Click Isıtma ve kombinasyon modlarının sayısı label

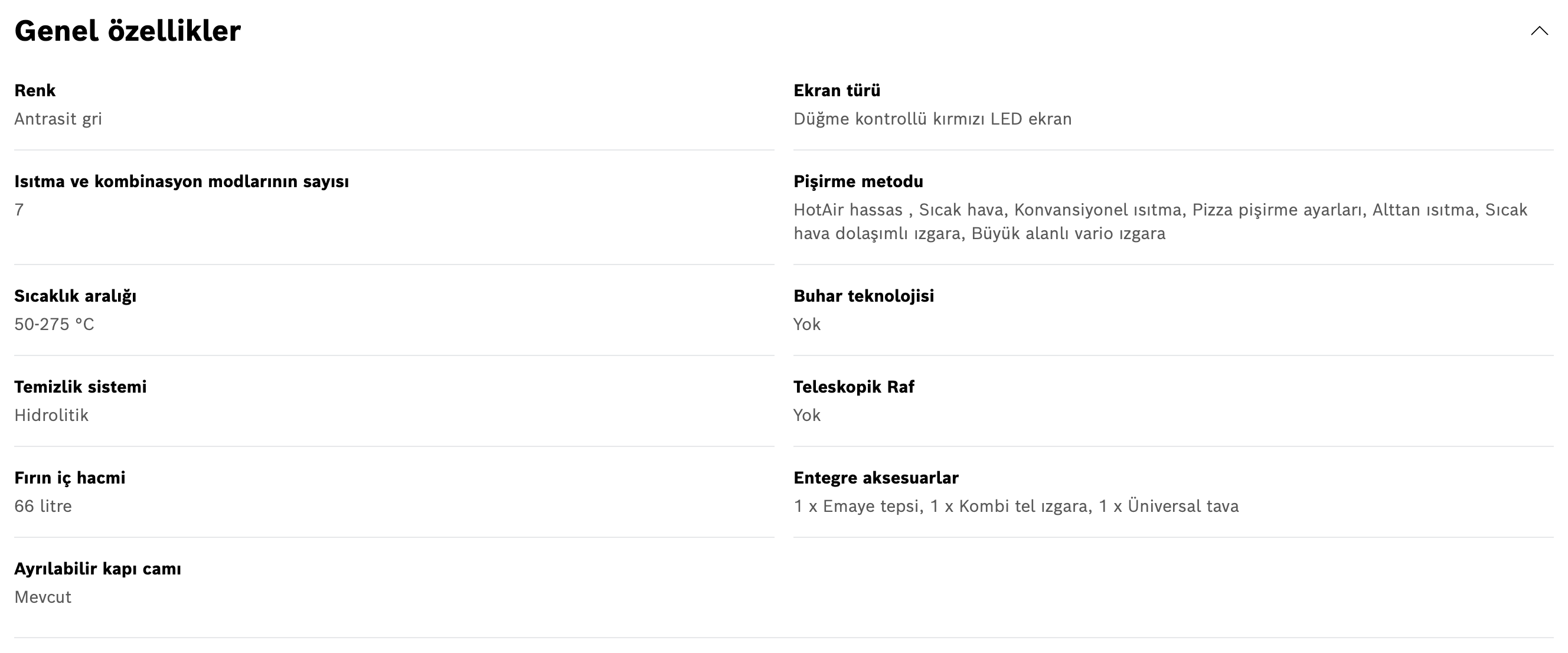point(181,181)
